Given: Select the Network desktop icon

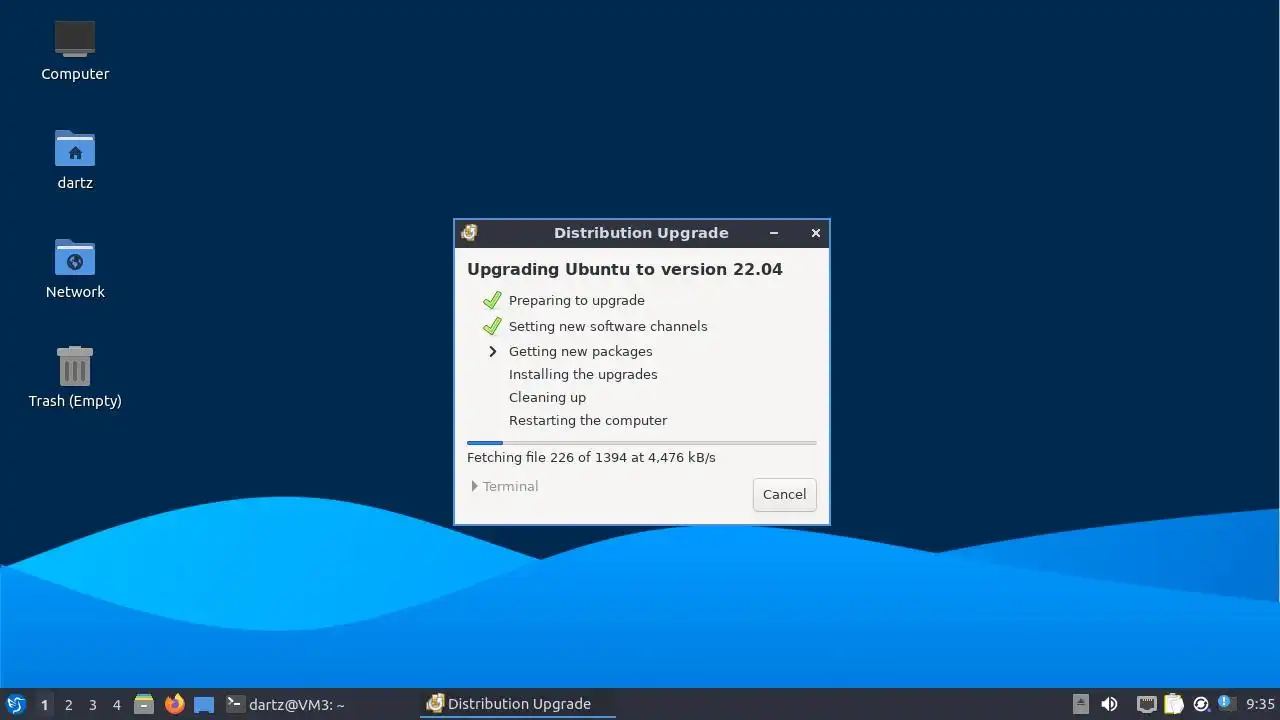Looking at the screenshot, I should click(x=75, y=268).
